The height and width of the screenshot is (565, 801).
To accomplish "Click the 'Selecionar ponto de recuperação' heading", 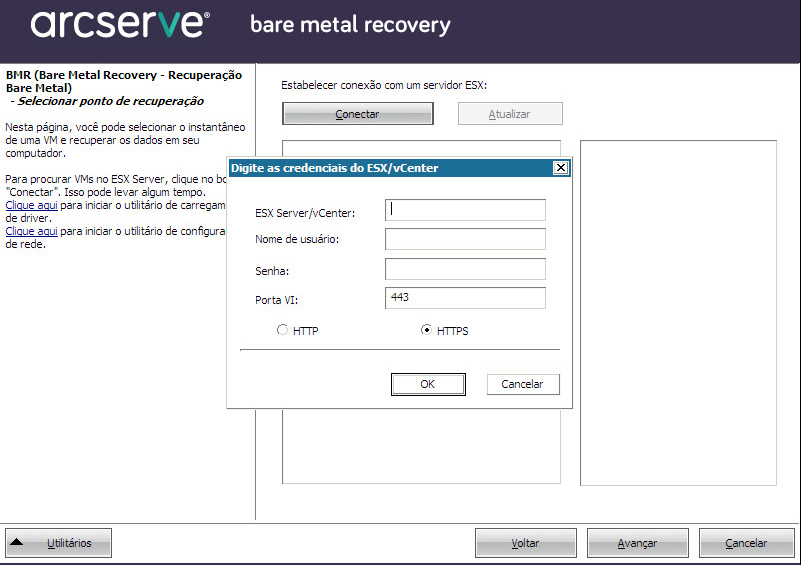I will pyautogui.click(x=110, y=101).
